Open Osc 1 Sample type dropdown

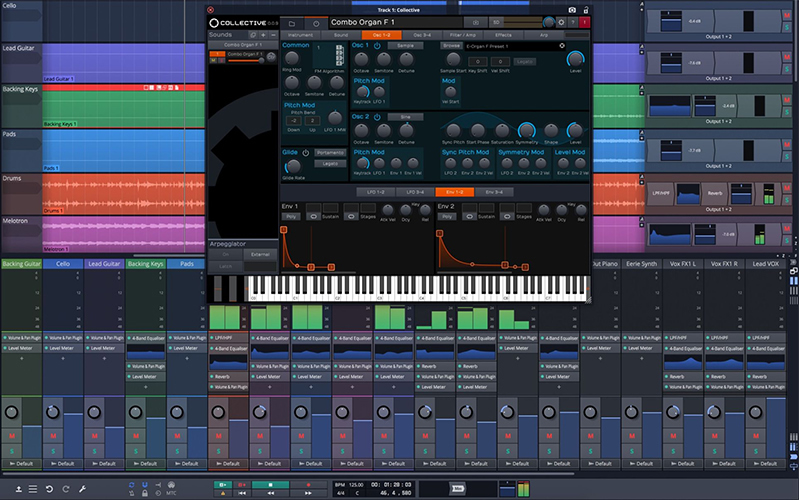click(x=406, y=45)
